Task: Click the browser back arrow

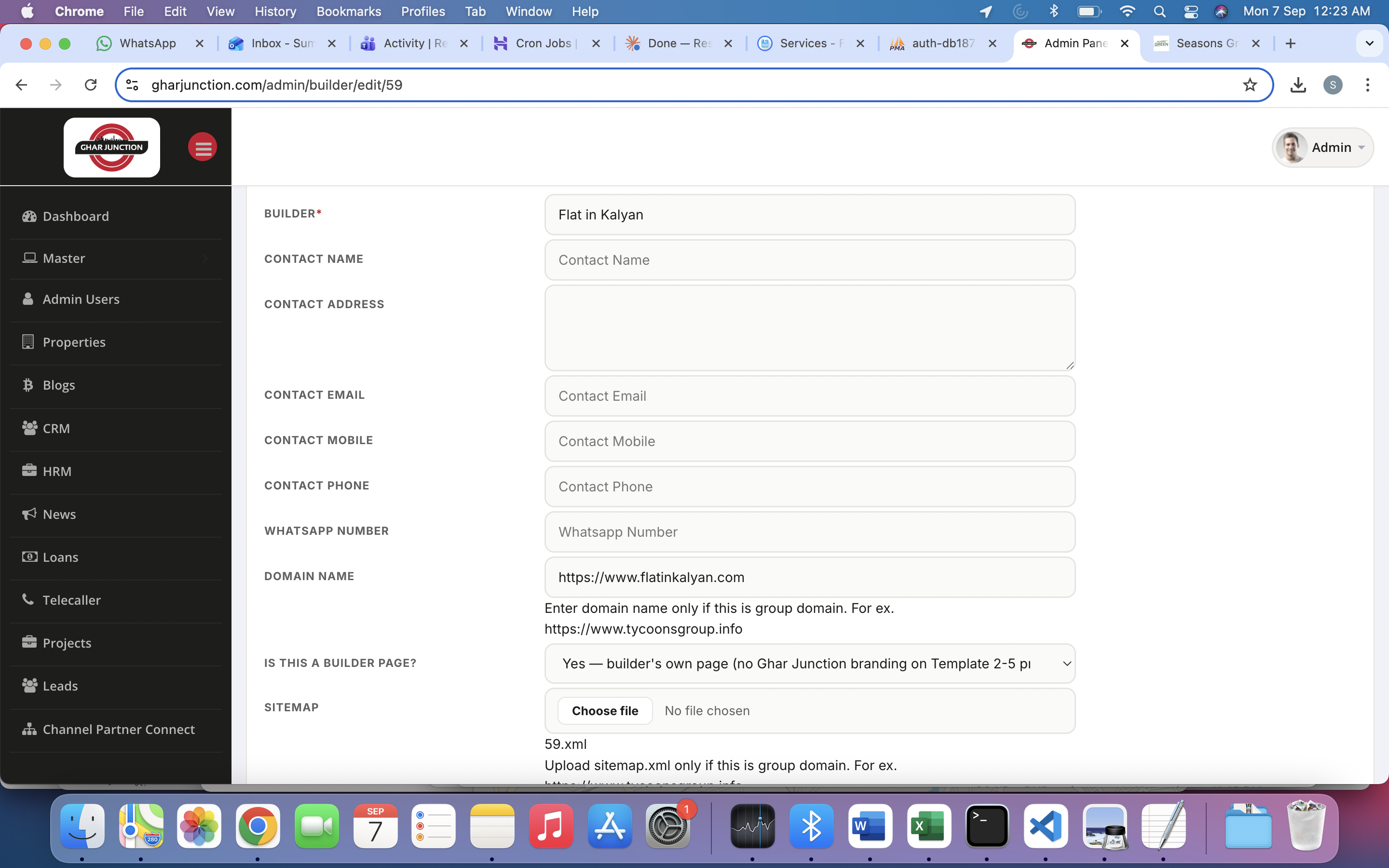Action: [21, 85]
